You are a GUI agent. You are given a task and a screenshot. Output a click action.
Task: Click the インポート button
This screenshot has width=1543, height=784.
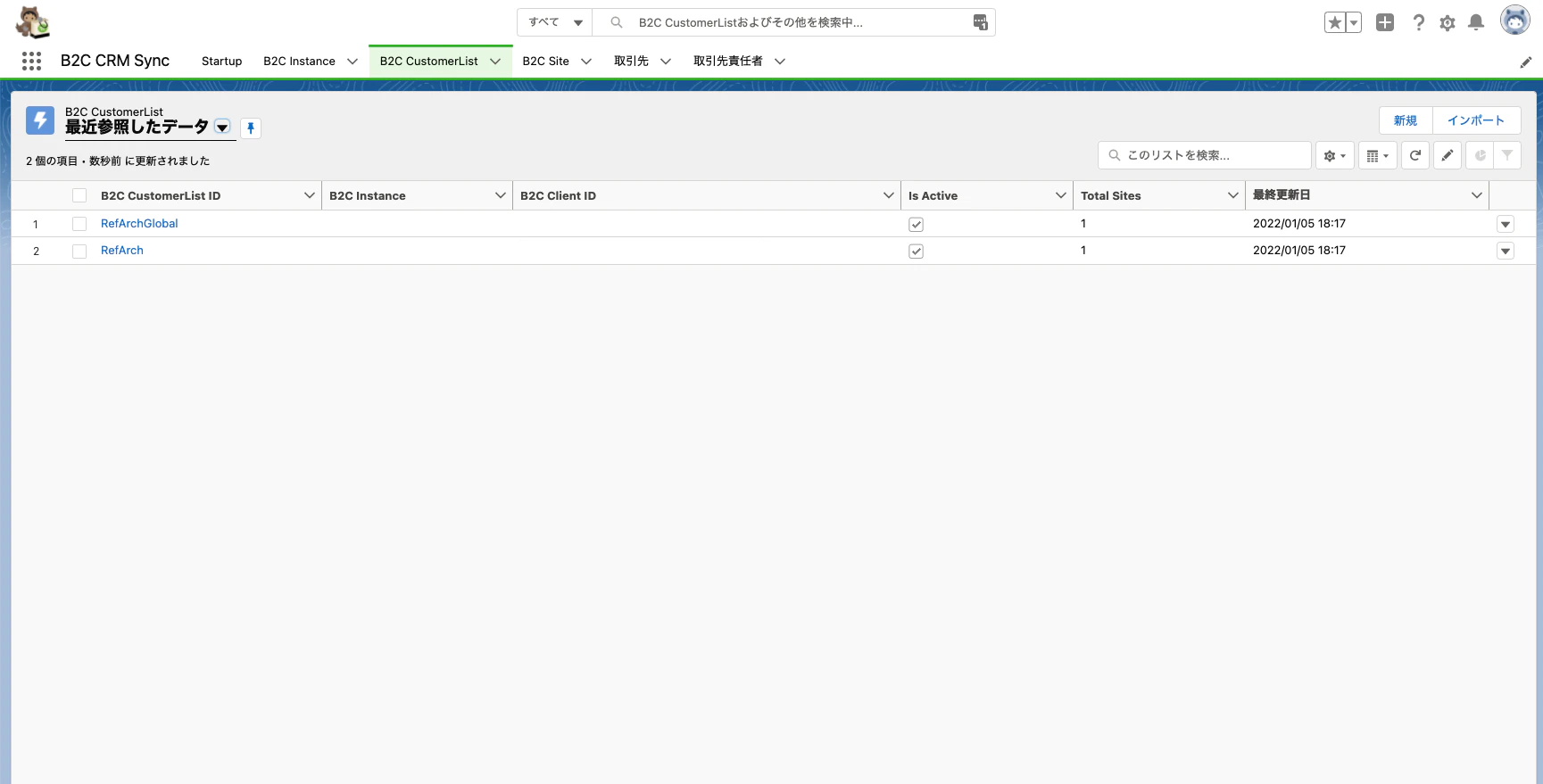click(x=1476, y=120)
